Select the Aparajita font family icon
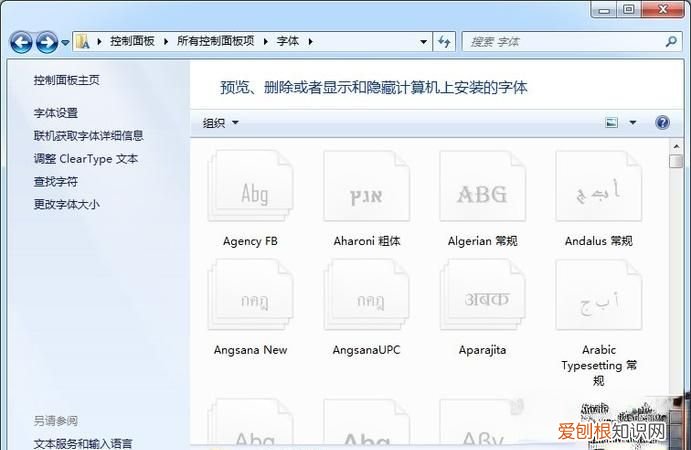691x450 pixels. point(483,294)
